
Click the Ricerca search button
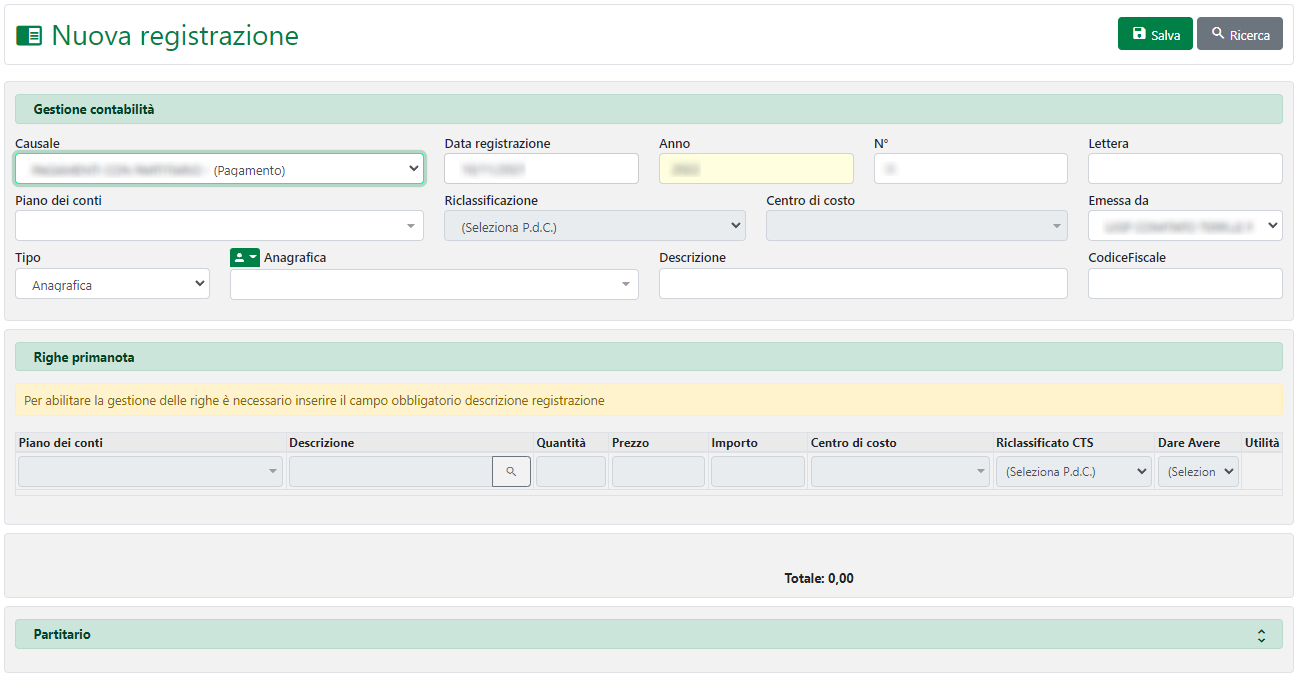coord(1239,34)
